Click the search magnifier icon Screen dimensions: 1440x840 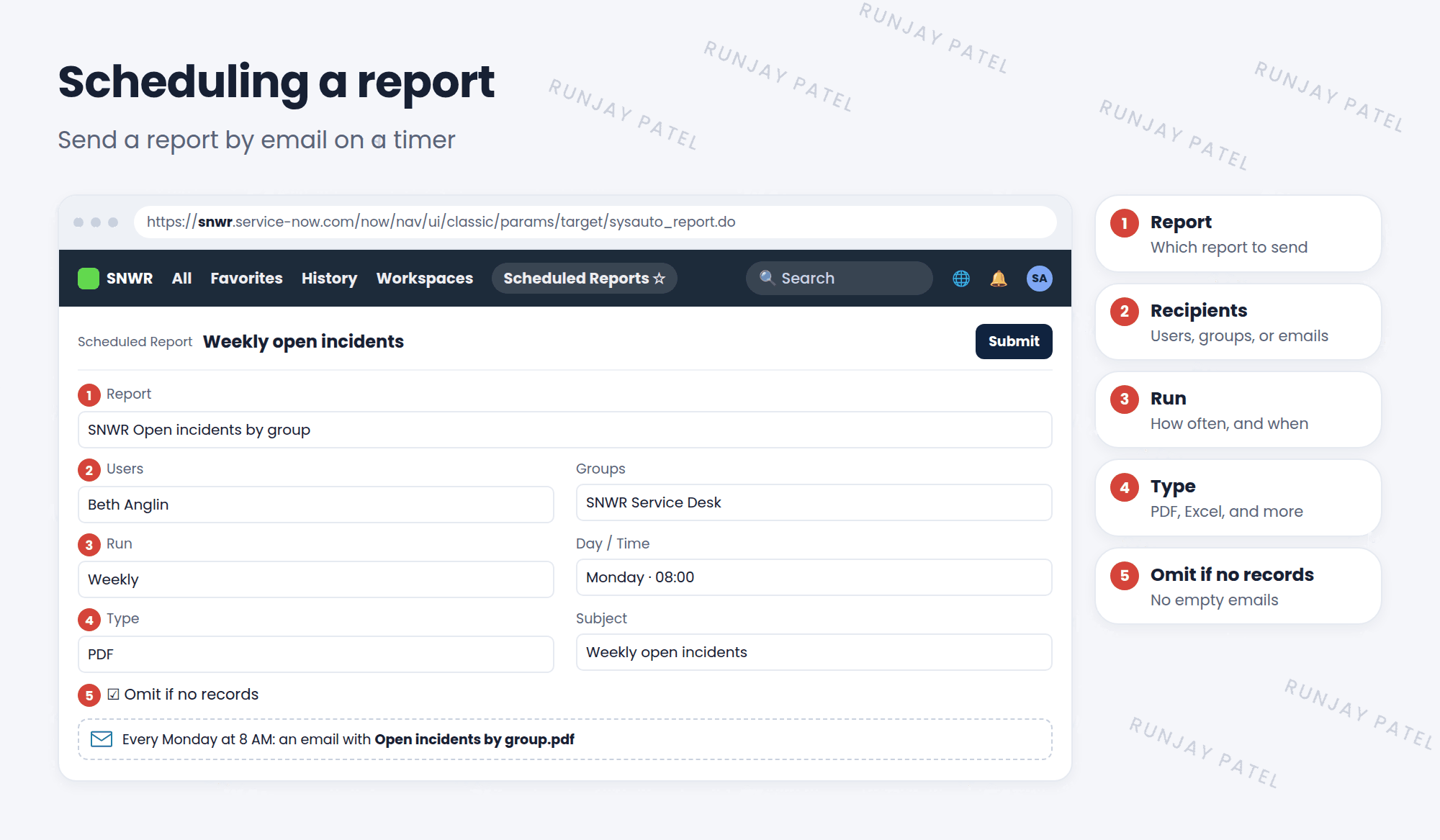click(767, 278)
